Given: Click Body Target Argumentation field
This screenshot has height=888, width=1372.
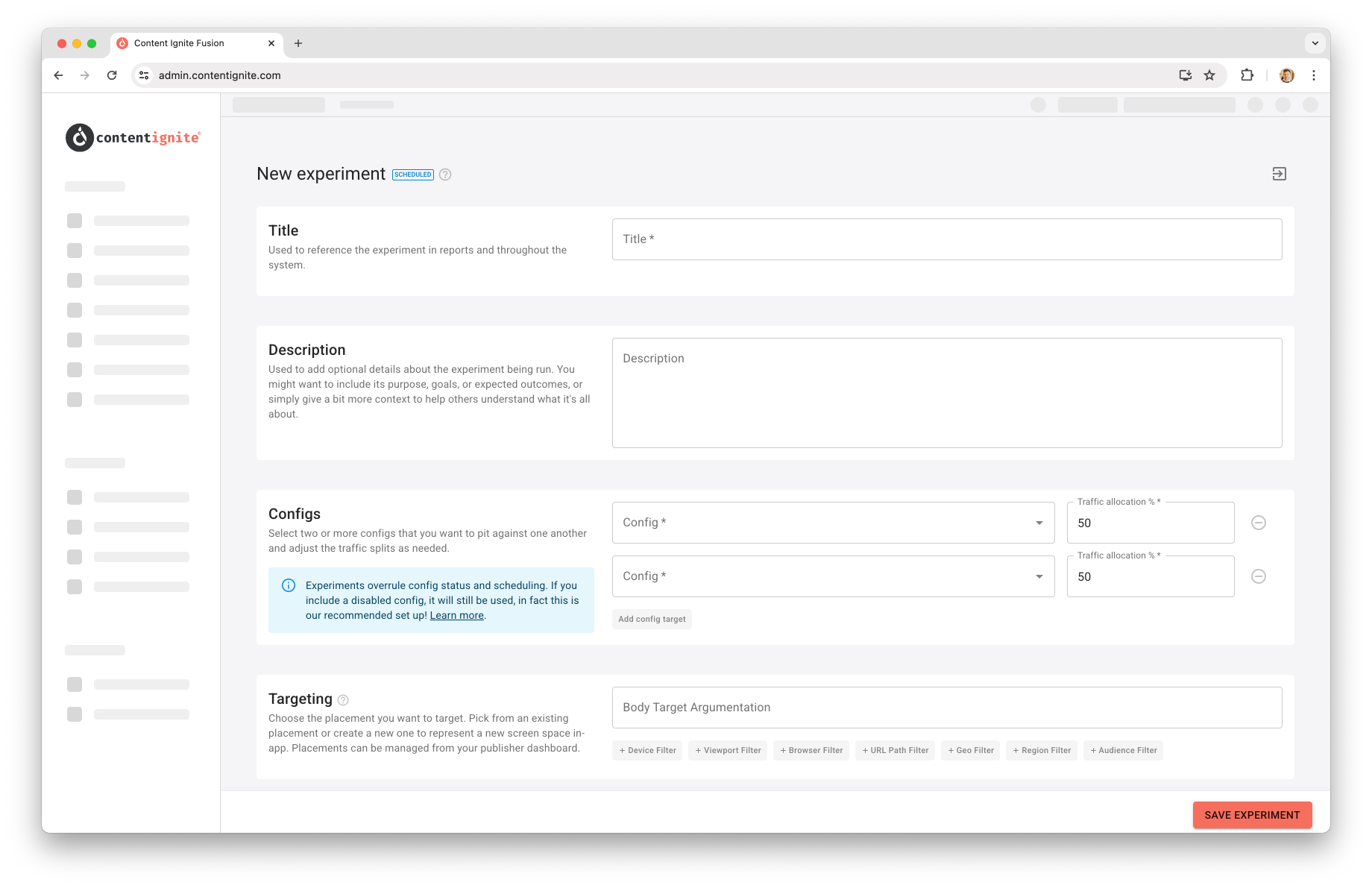Looking at the screenshot, I should pyautogui.click(x=947, y=708).
